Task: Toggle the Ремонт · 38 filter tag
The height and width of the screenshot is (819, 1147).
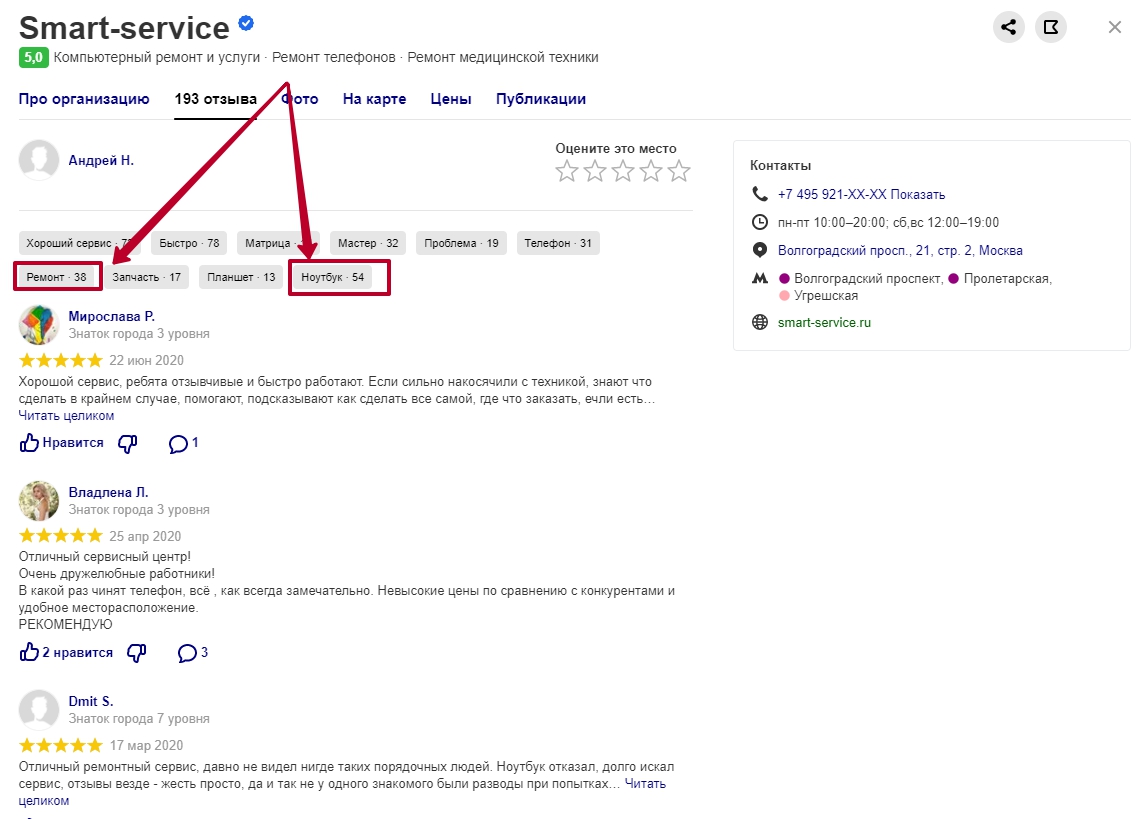Action: (x=57, y=277)
